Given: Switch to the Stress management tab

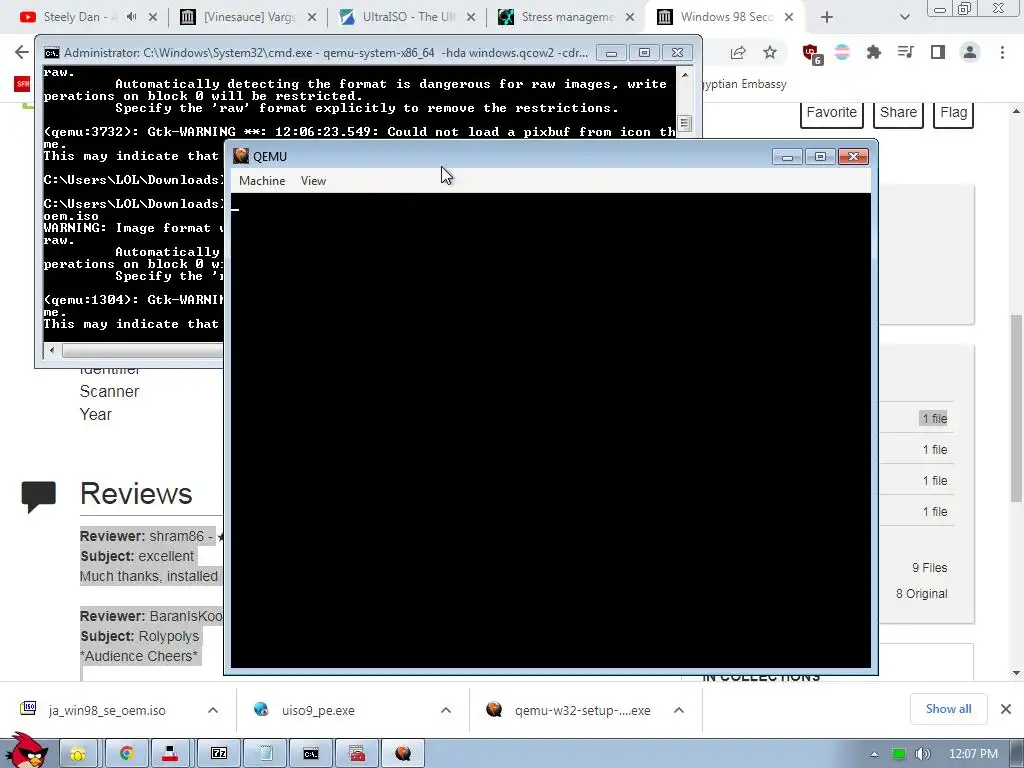Looking at the screenshot, I should click(566, 17).
